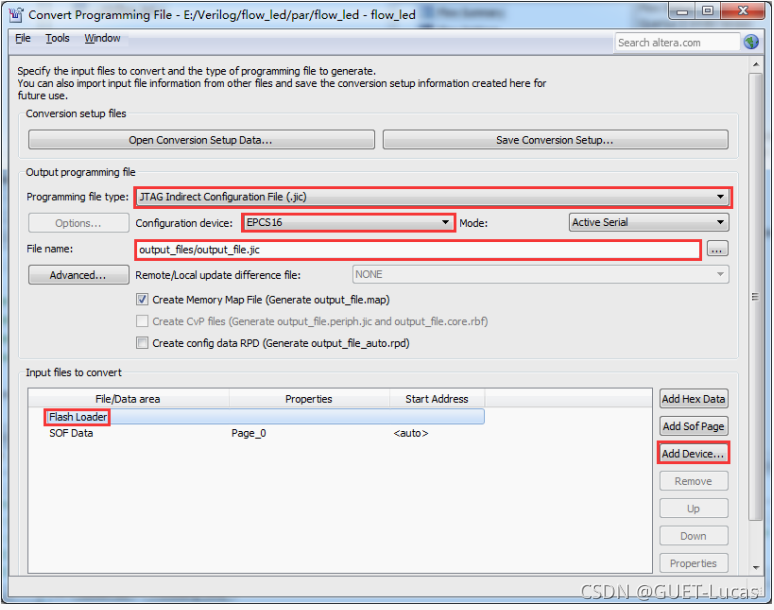Viewport: 774px width, 610px height.
Task: Click the File/Data area column header
Action: (x=128, y=399)
